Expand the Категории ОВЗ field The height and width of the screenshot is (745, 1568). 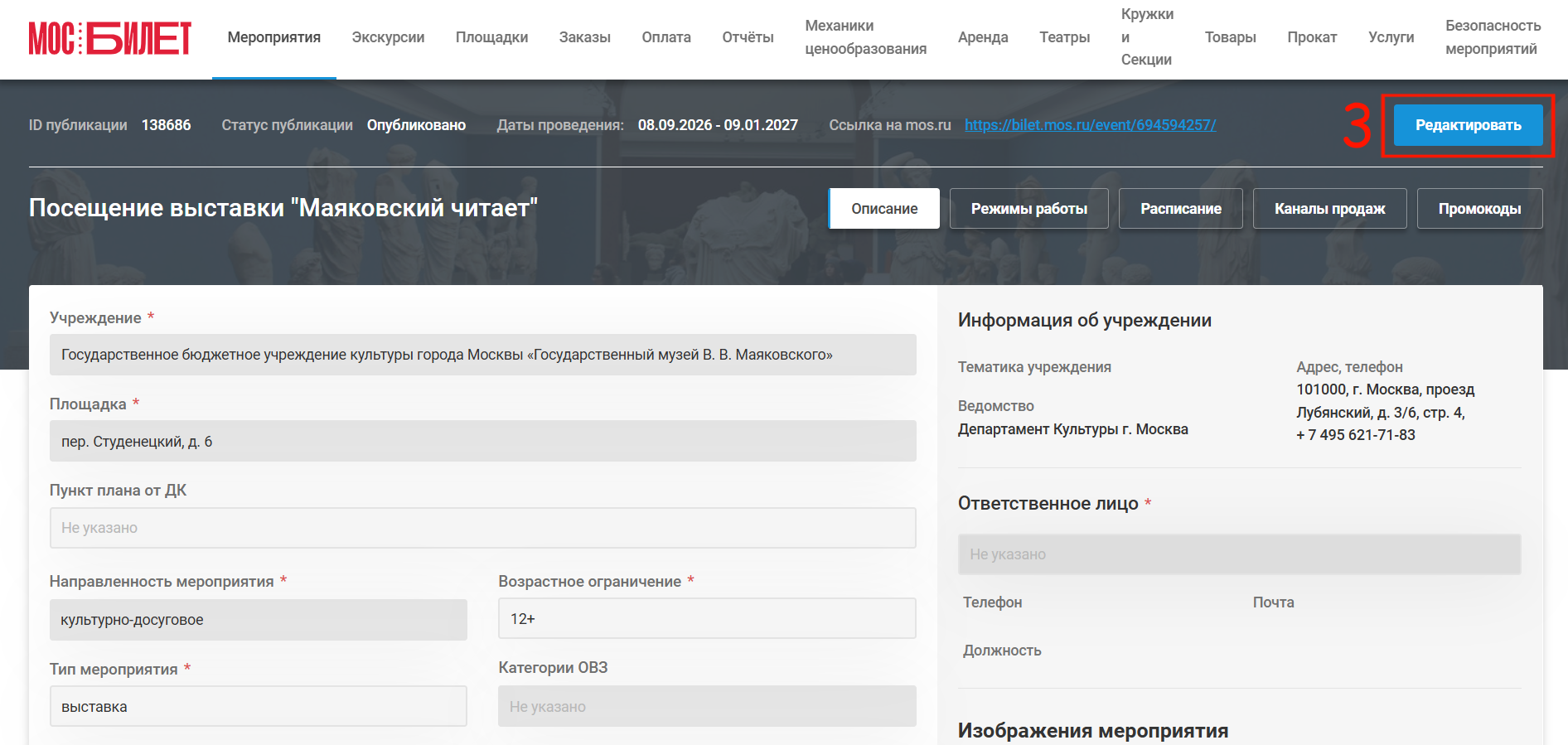point(707,706)
